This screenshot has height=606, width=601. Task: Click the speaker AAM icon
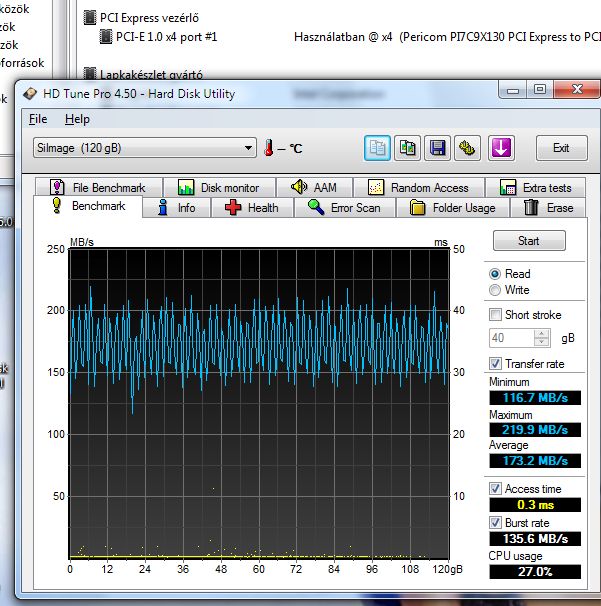(x=299, y=187)
